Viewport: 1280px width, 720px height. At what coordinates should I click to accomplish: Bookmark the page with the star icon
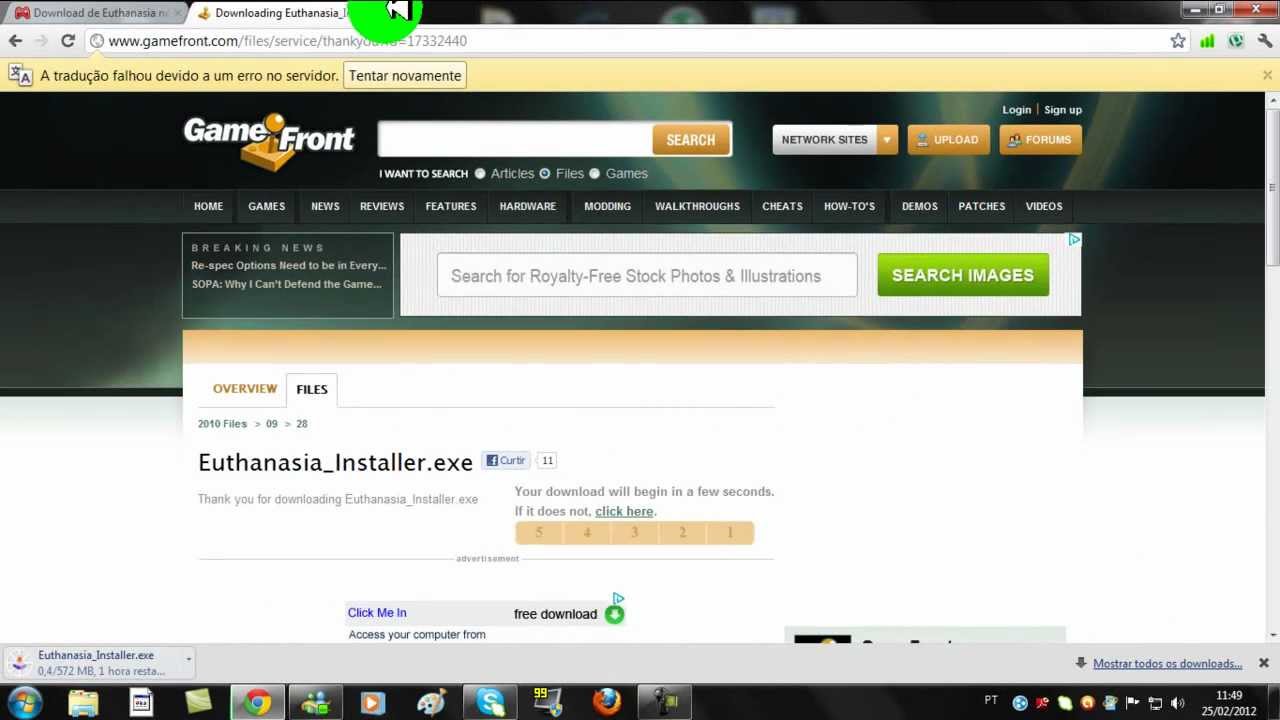1178,41
